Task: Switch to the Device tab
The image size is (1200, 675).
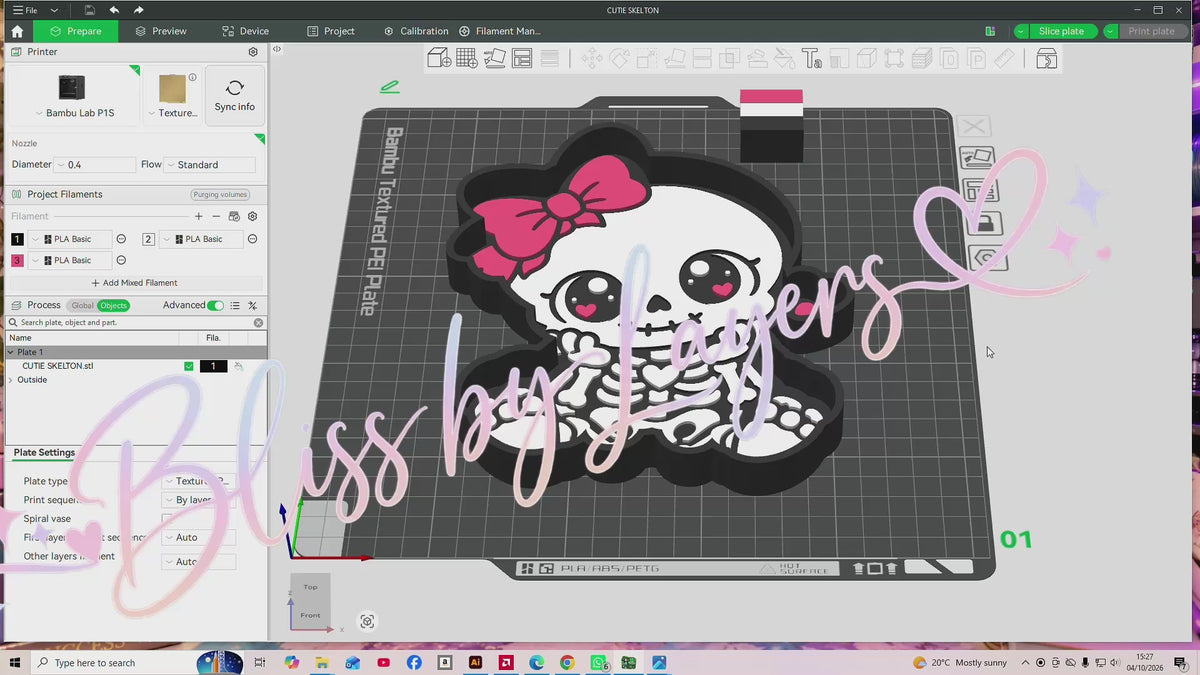Action: click(245, 31)
